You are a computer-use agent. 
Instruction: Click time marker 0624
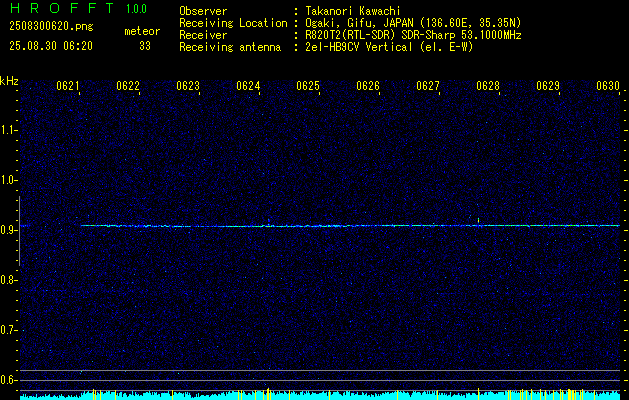click(x=248, y=86)
